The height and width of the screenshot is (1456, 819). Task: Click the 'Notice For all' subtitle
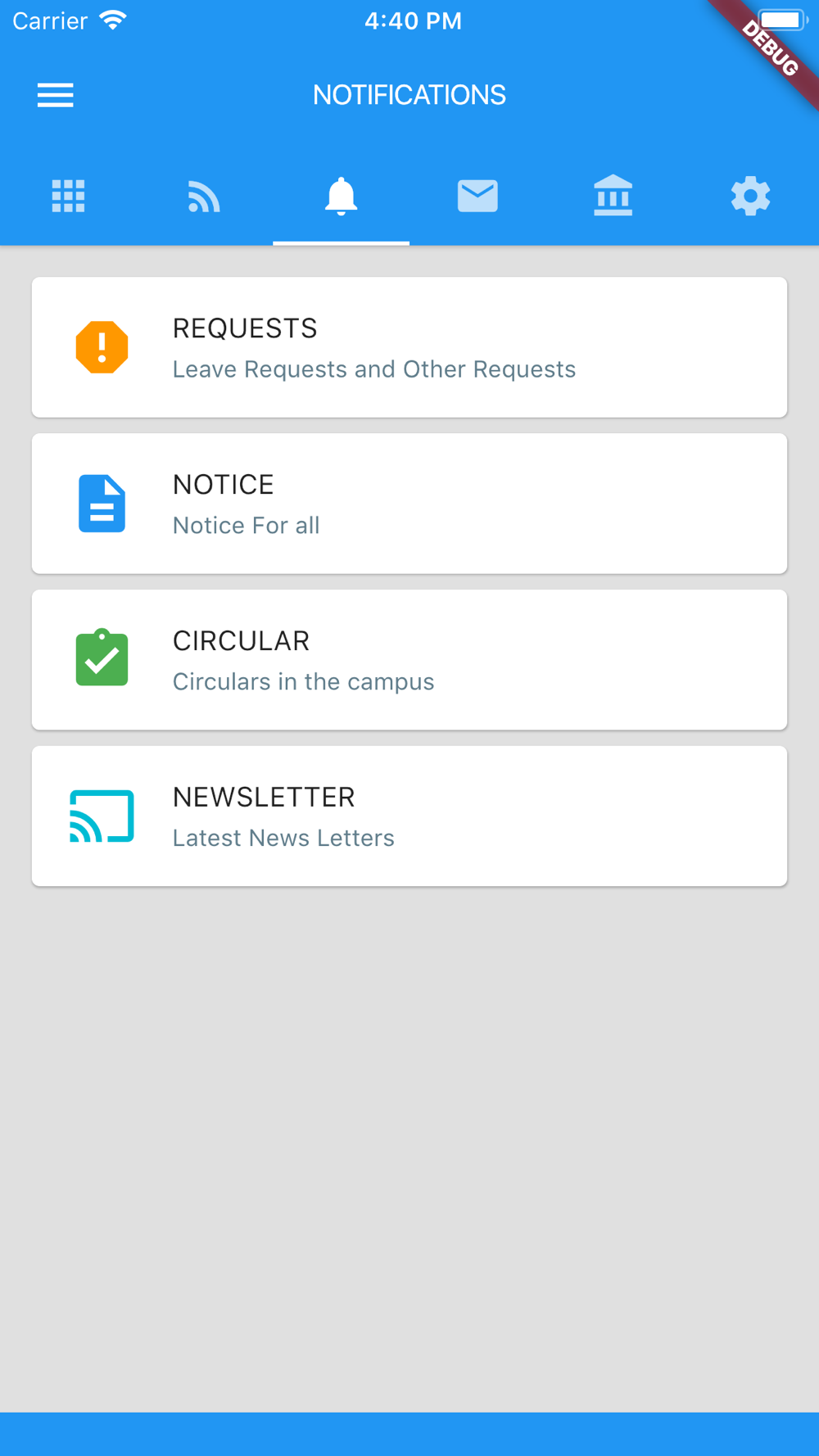coord(246,526)
